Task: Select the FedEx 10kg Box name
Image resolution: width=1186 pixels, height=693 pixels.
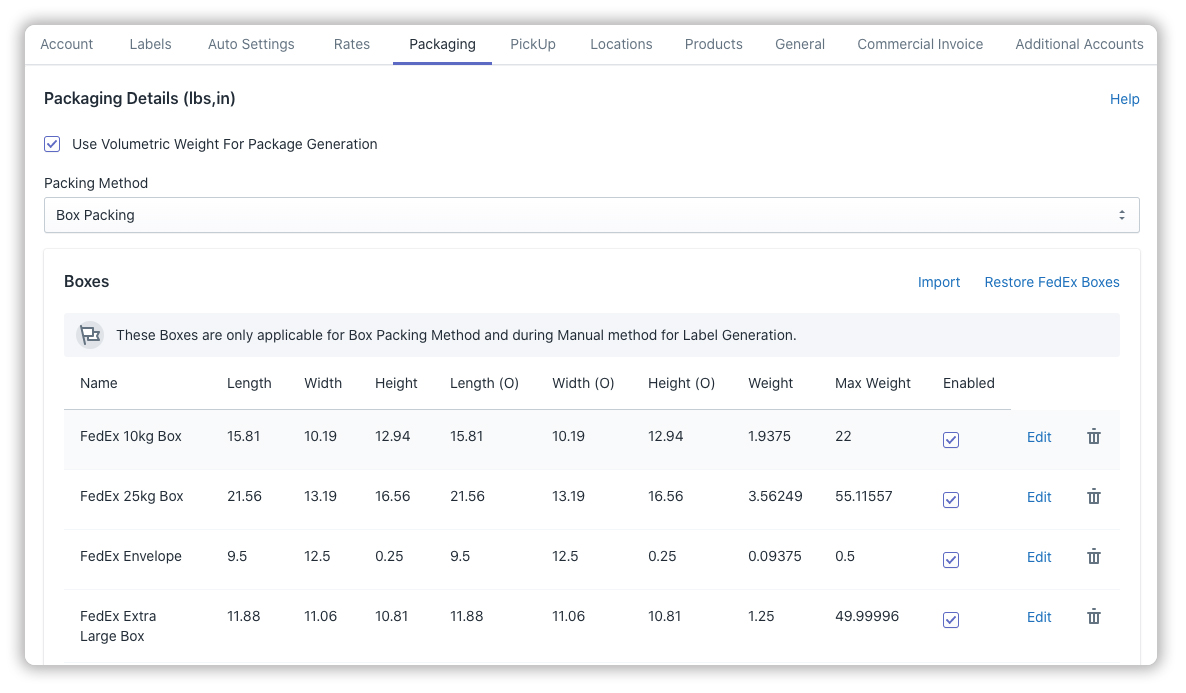Action: [x=131, y=437]
